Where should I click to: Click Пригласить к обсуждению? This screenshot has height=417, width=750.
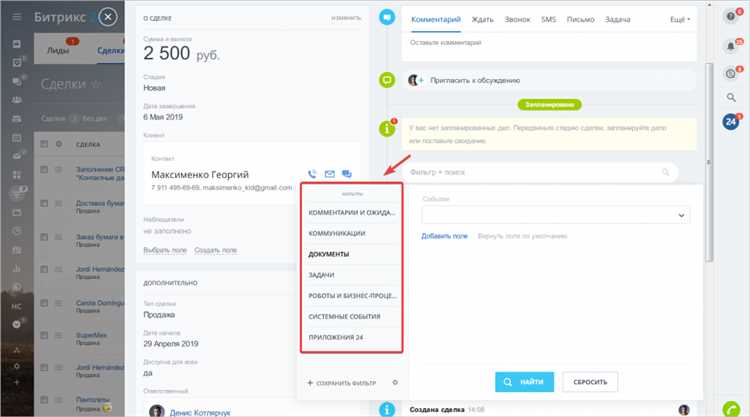[474, 80]
